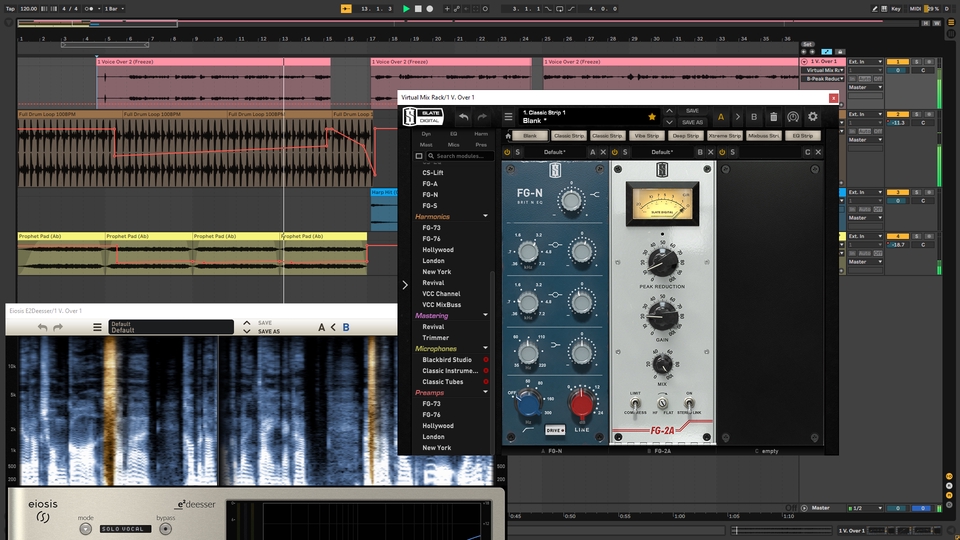Click the round knob icon beside the gear
This screenshot has height=540, width=960.
pyautogui.click(x=793, y=116)
